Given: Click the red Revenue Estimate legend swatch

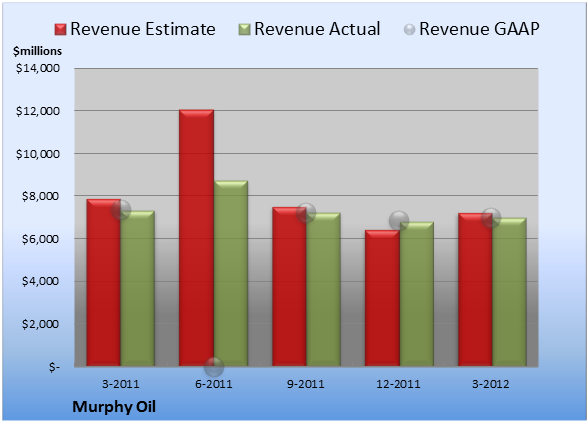Looking at the screenshot, I should point(60,30).
